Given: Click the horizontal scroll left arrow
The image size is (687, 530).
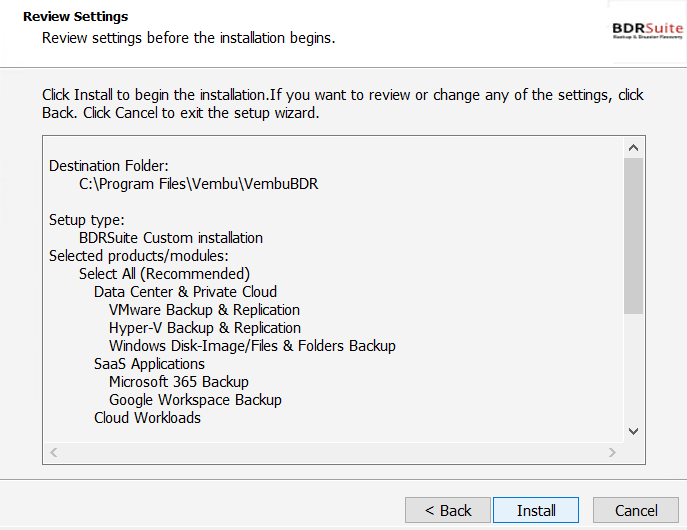Looking at the screenshot, I should pyautogui.click(x=53, y=452).
